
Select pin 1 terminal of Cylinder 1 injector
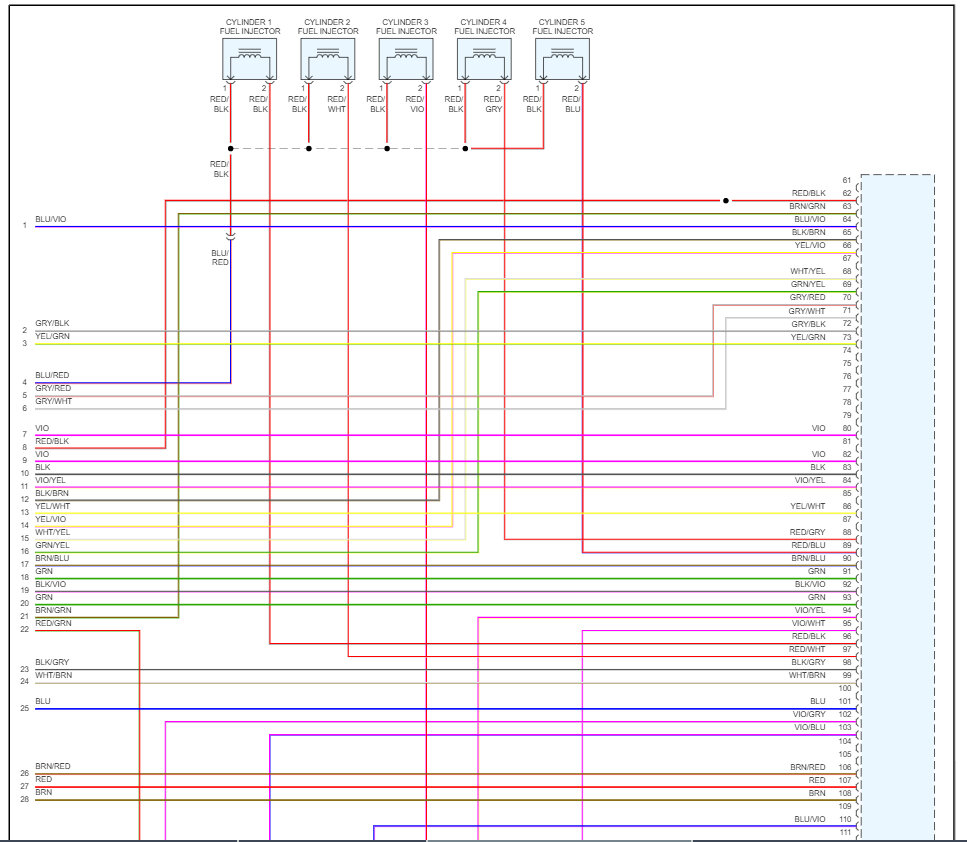click(232, 85)
